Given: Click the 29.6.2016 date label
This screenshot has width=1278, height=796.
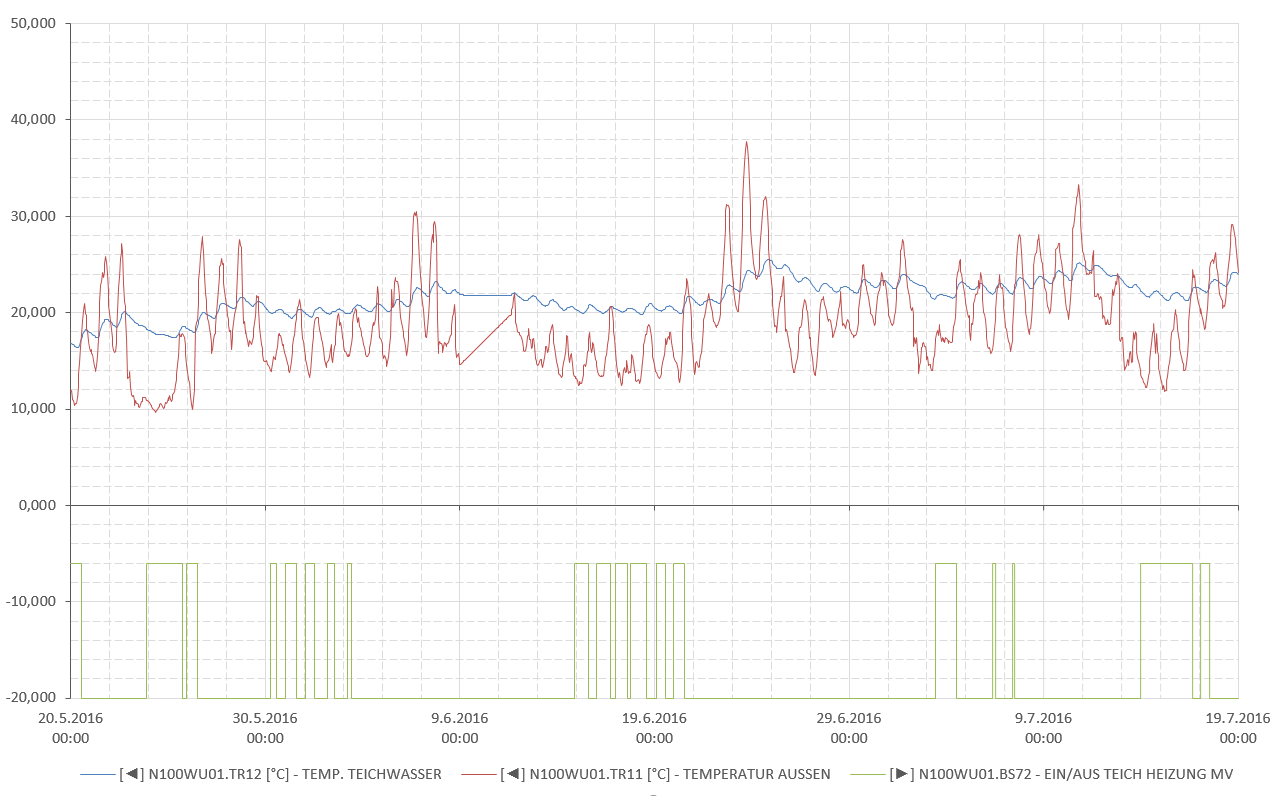Looking at the screenshot, I should coord(849,718).
